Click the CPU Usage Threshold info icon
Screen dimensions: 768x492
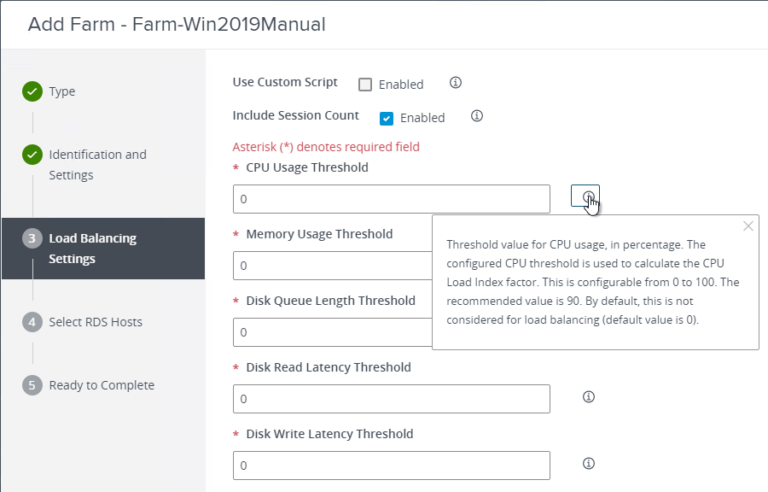coord(585,197)
